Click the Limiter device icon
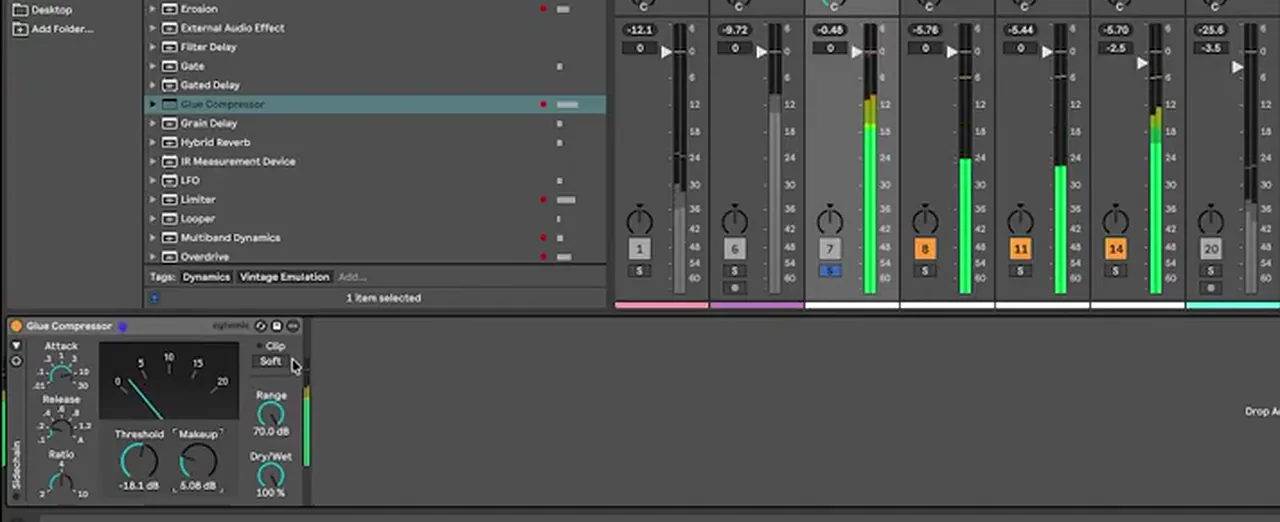 170,199
